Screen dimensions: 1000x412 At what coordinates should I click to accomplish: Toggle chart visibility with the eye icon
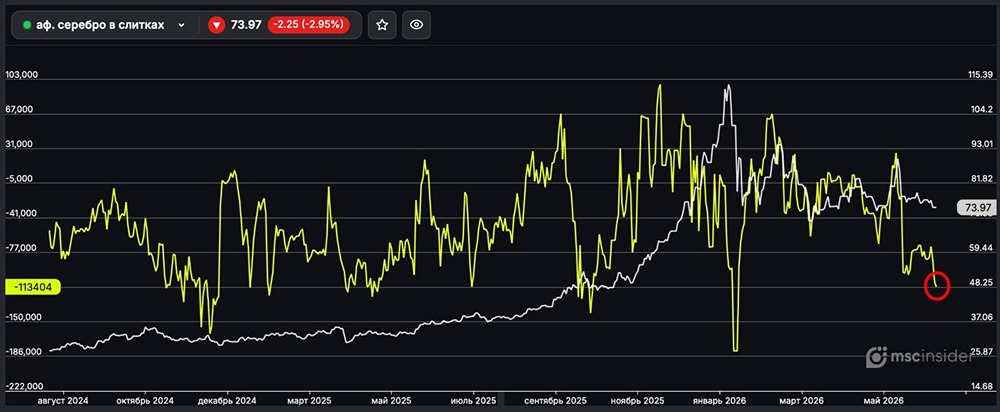(x=416, y=26)
